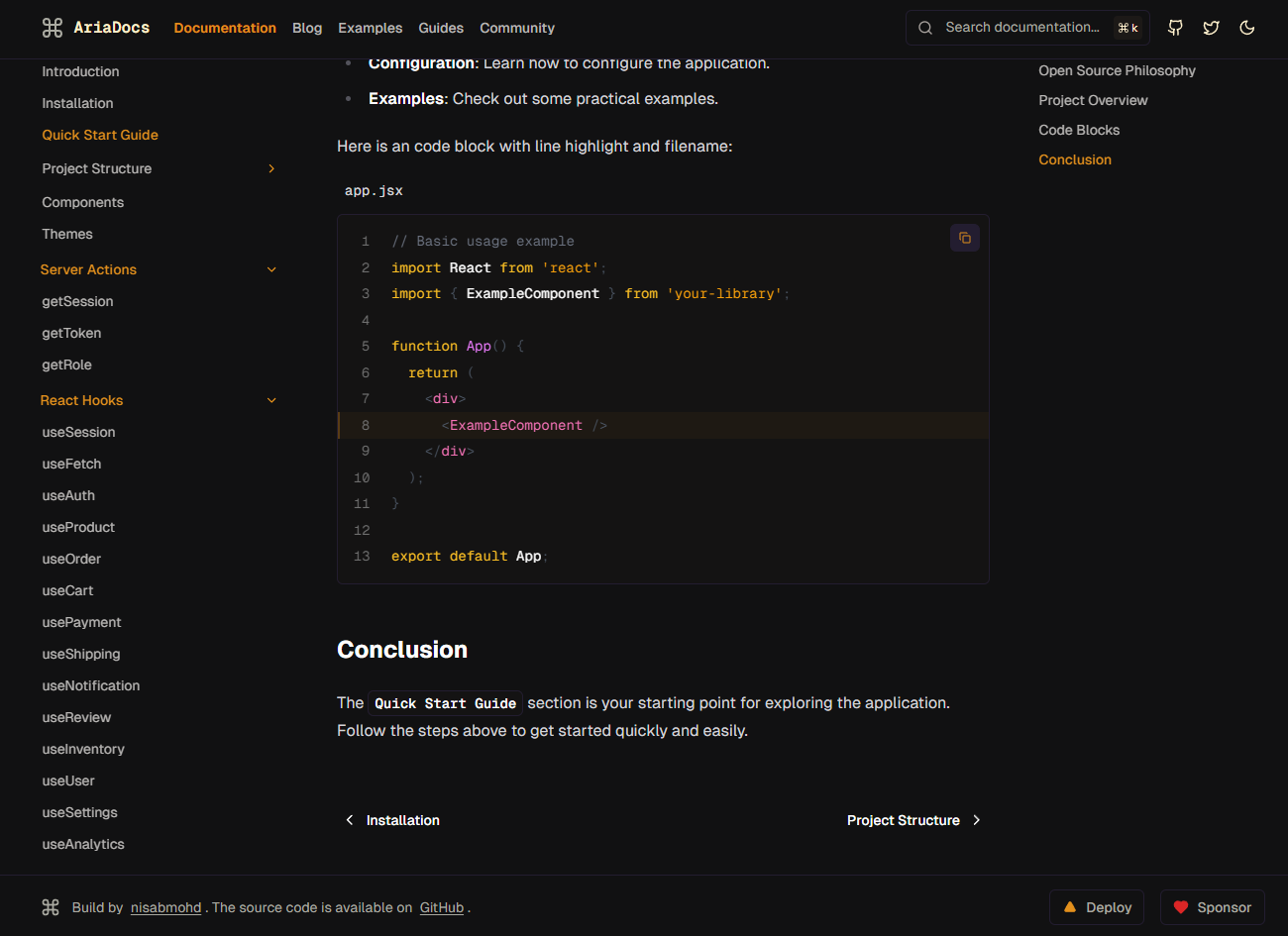
Task: Toggle dark mode with moon icon
Action: click(x=1247, y=28)
